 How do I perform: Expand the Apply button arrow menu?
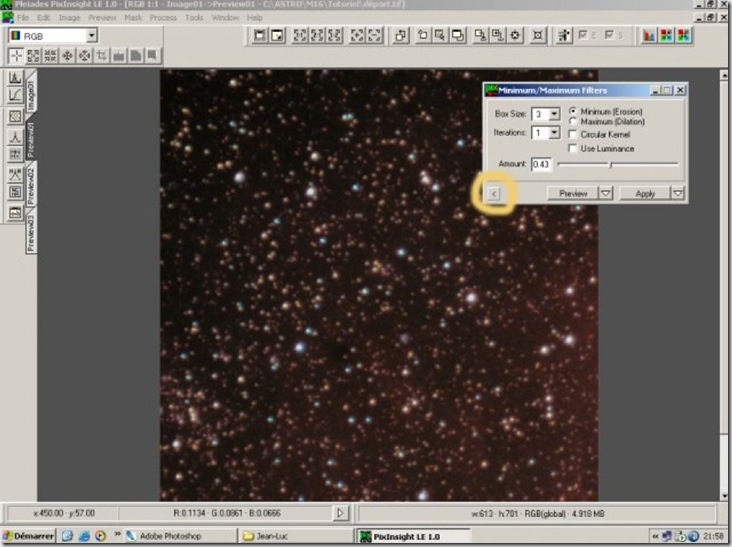tap(678, 193)
